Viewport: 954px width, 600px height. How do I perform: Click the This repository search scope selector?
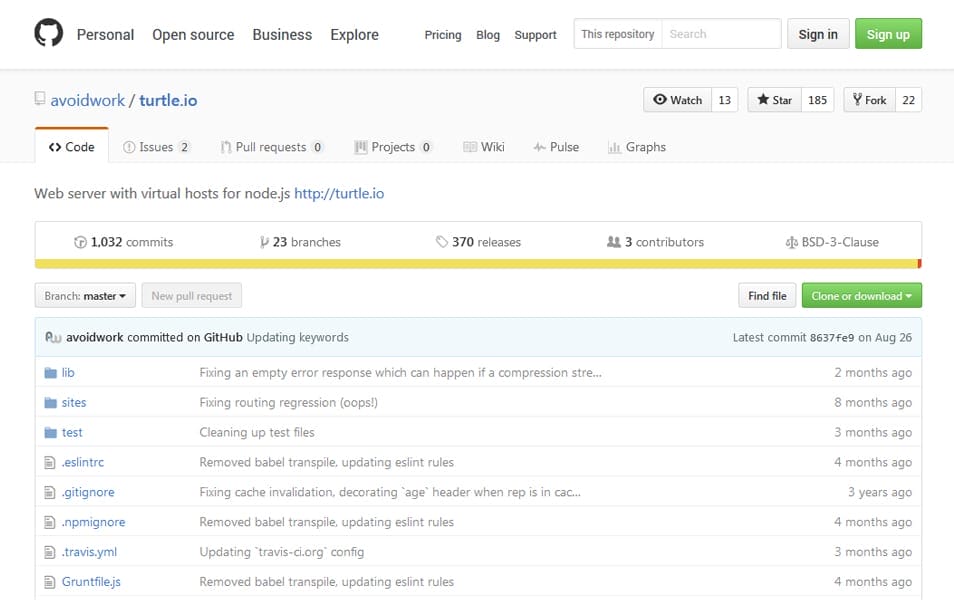coord(617,34)
